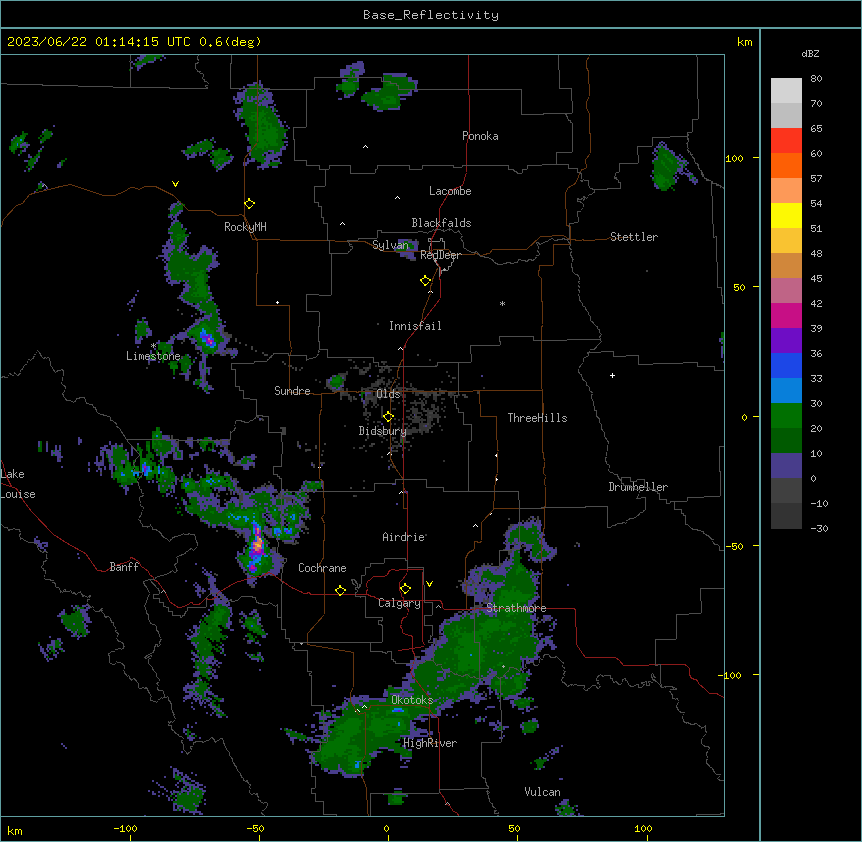862x842 pixels.
Task: Select the yellow diamond marker under Cochrane label
Action: pos(340,590)
